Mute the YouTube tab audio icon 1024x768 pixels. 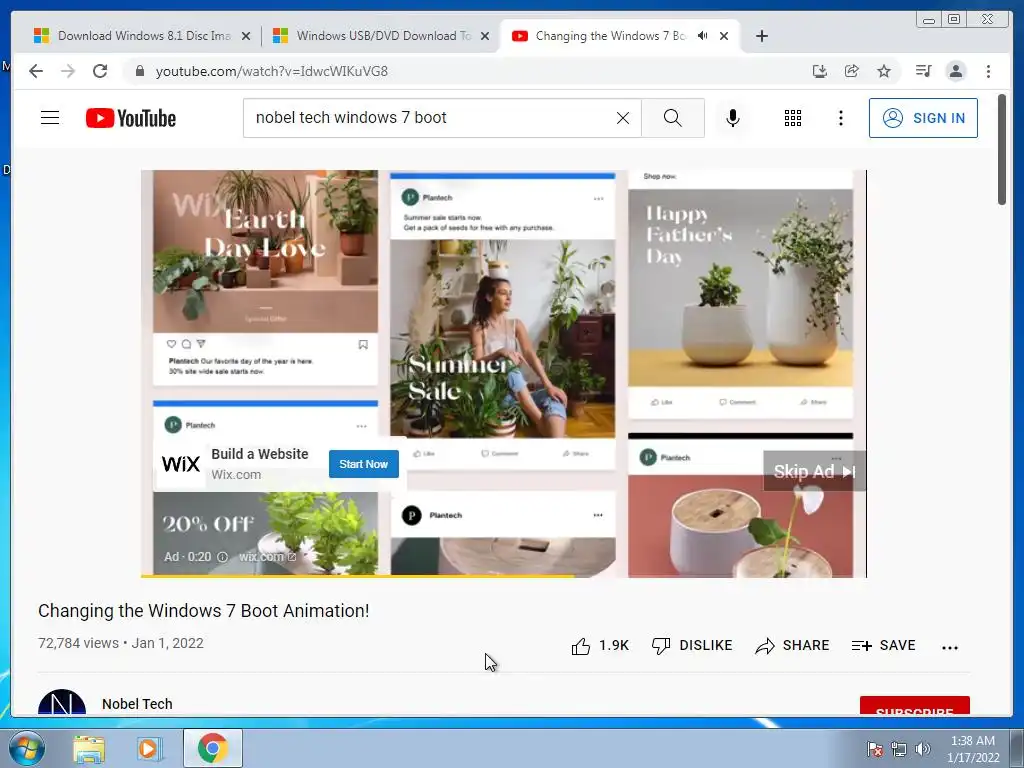tap(702, 36)
